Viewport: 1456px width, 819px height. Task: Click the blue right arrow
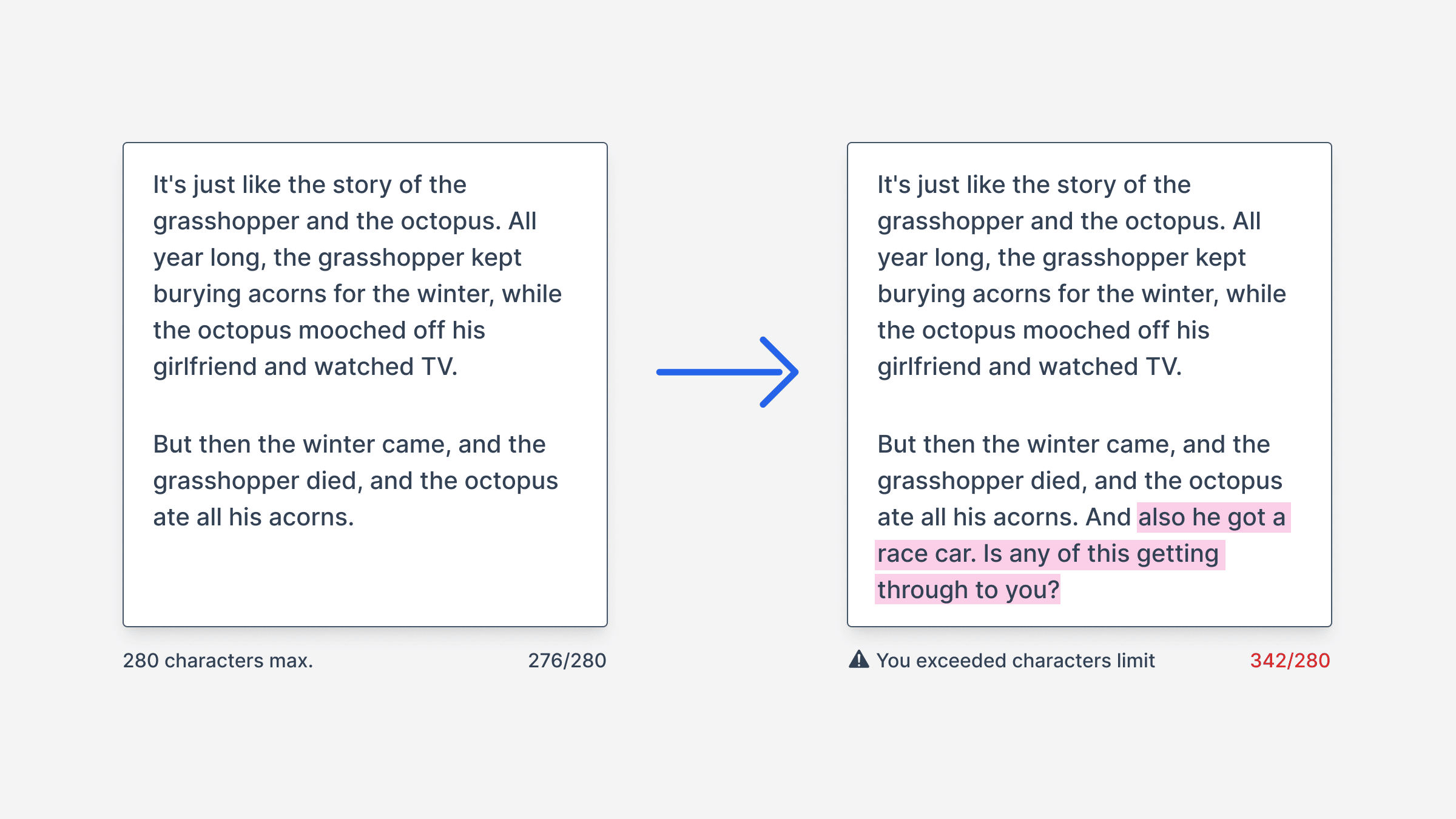pyautogui.click(x=727, y=372)
